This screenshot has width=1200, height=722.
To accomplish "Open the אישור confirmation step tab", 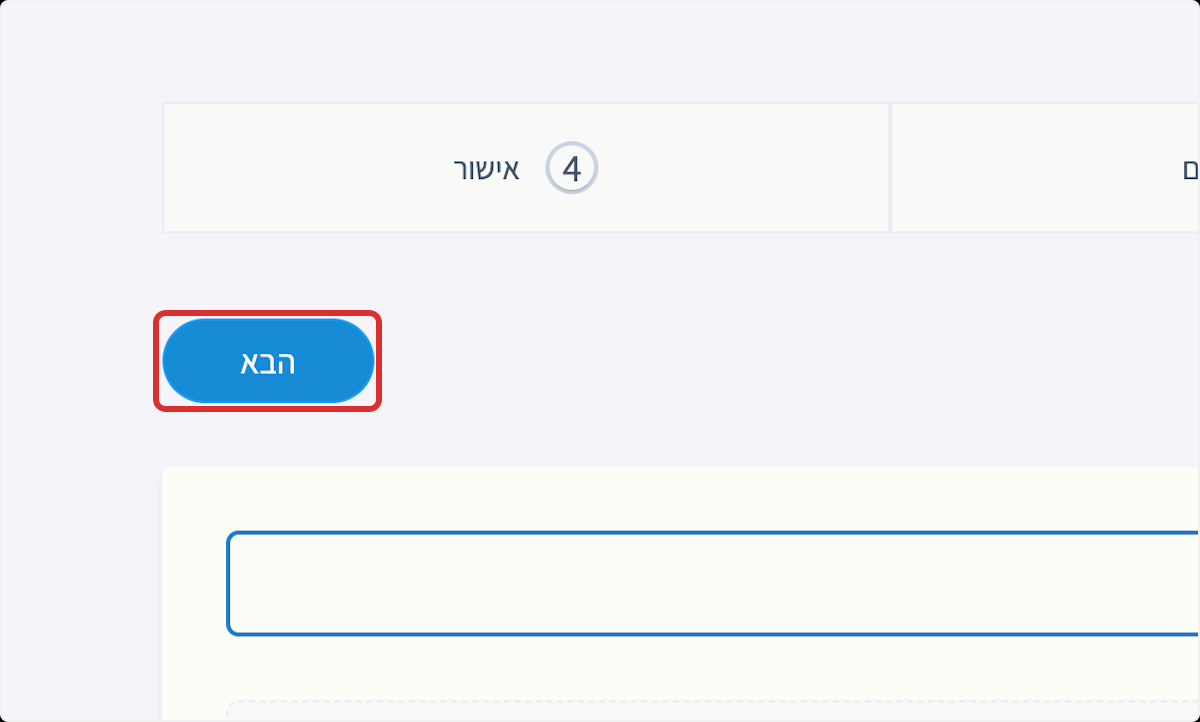I will 526,169.
